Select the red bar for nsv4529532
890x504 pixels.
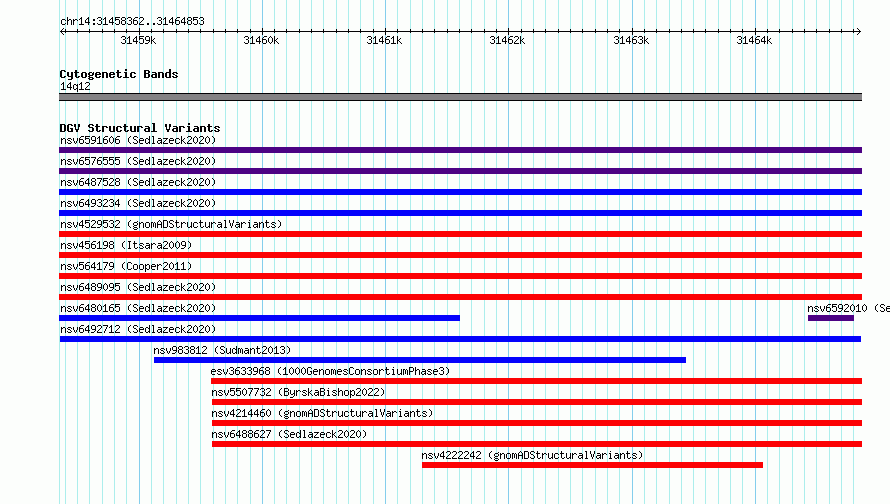pos(460,234)
